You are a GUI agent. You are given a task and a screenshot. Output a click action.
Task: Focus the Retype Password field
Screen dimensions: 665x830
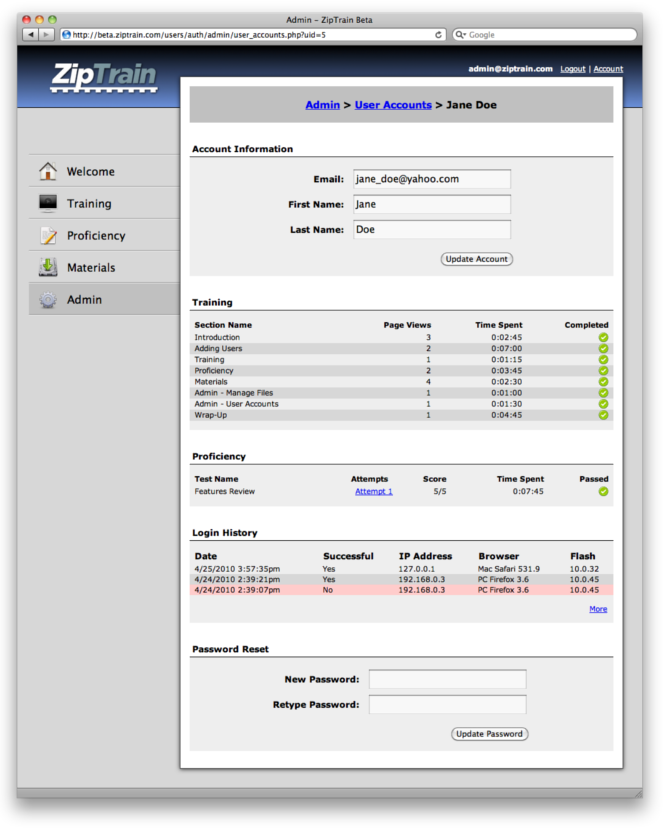(447, 705)
